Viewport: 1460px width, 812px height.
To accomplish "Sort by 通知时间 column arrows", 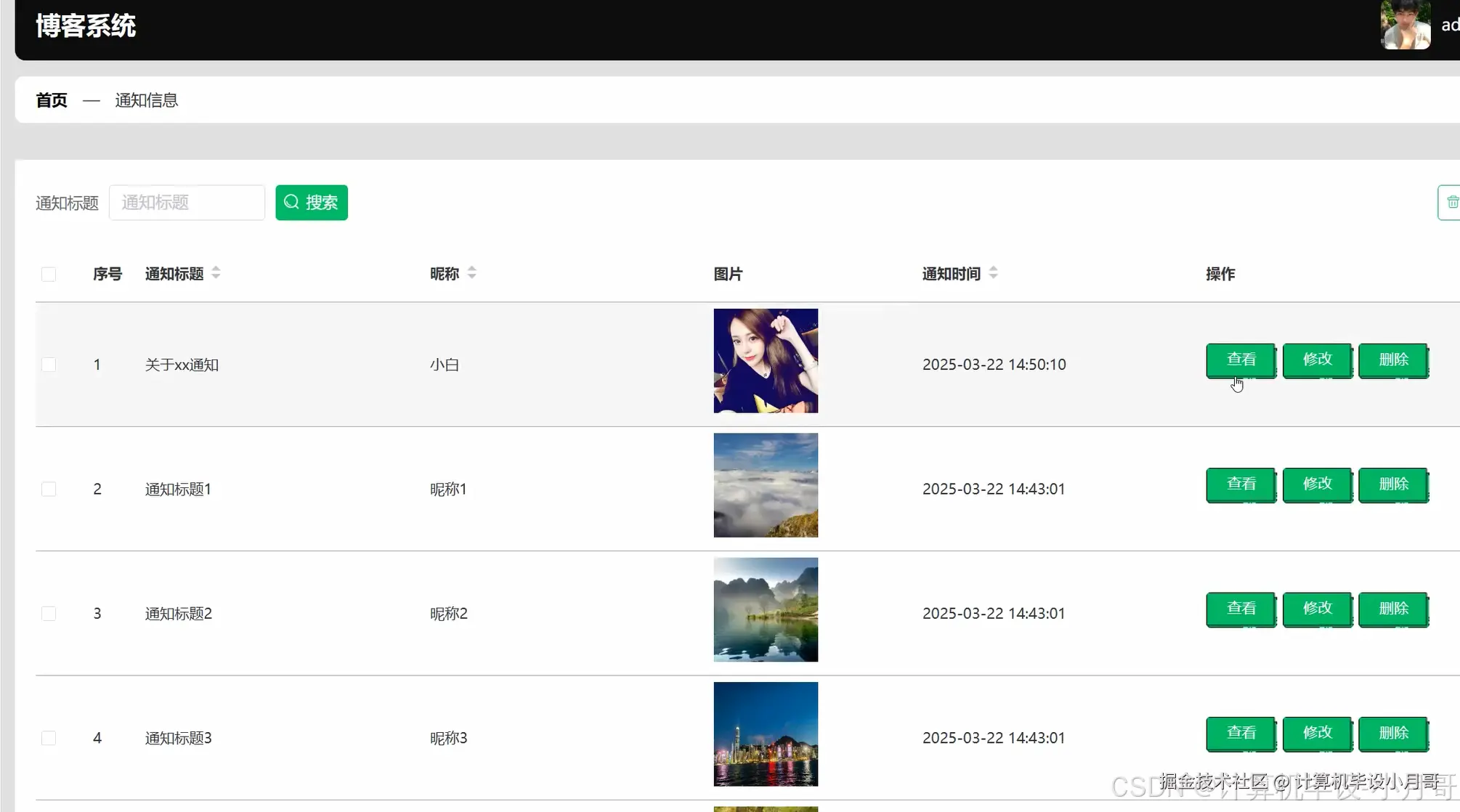I will 993,273.
